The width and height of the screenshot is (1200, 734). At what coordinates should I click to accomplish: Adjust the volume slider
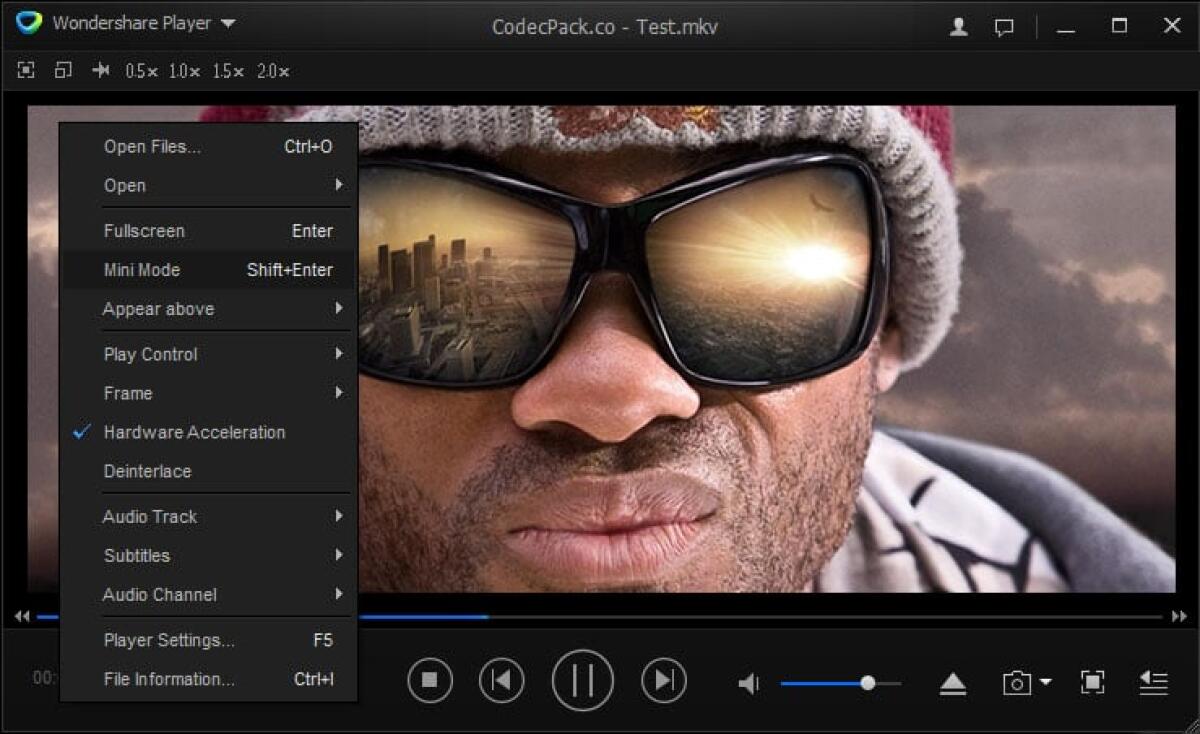coord(866,681)
